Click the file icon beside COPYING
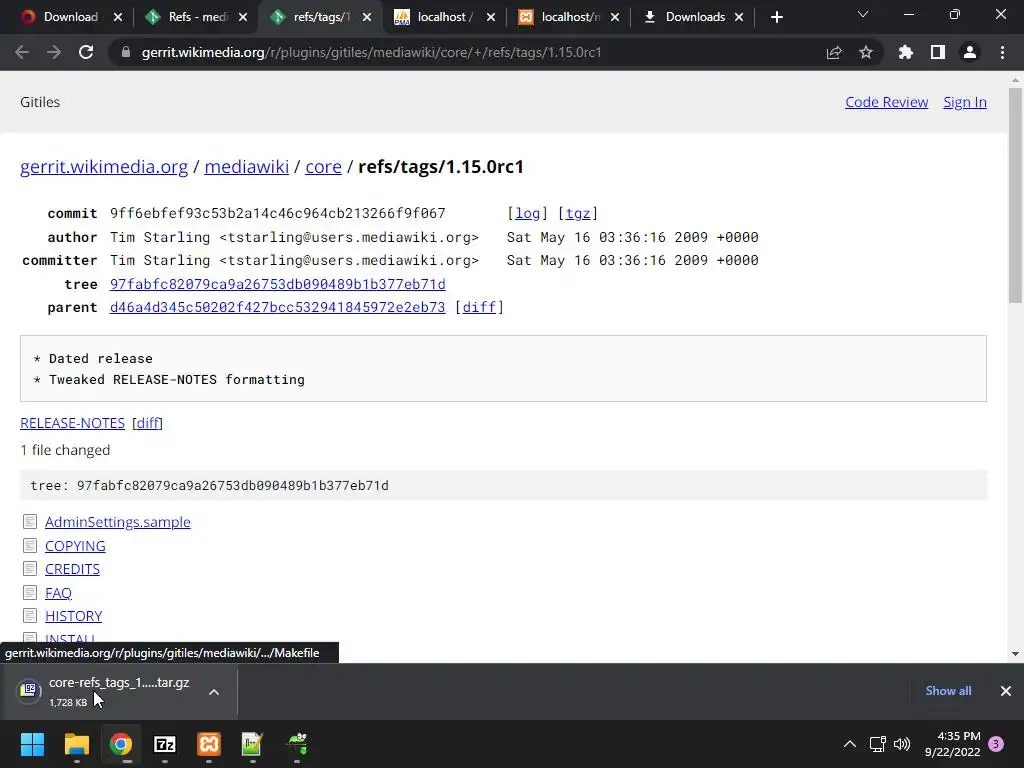Viewport: 1024px width, 768px height. [x=30, y=545]
